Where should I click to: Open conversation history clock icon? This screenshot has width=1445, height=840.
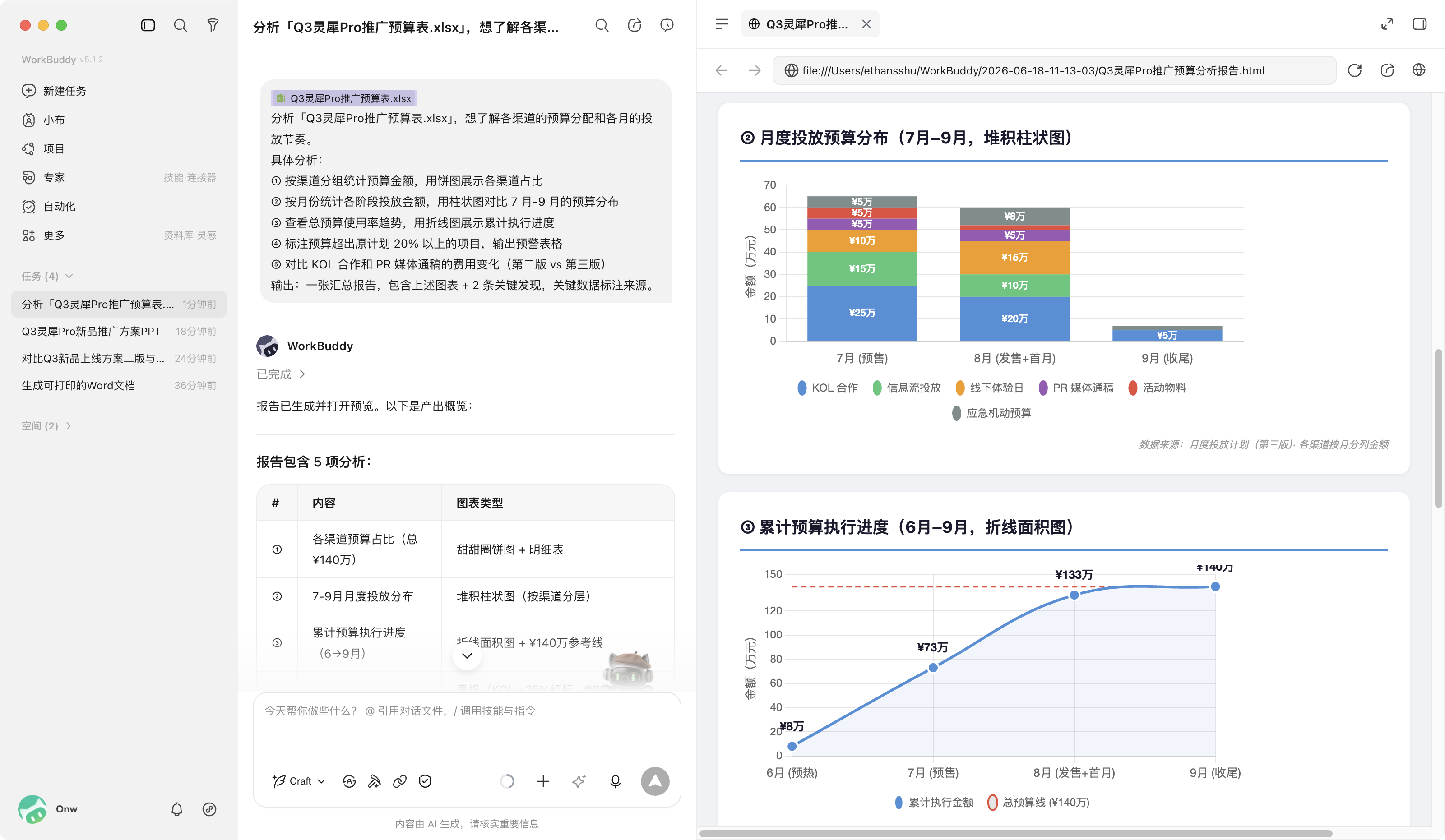[x=666, y=25]
